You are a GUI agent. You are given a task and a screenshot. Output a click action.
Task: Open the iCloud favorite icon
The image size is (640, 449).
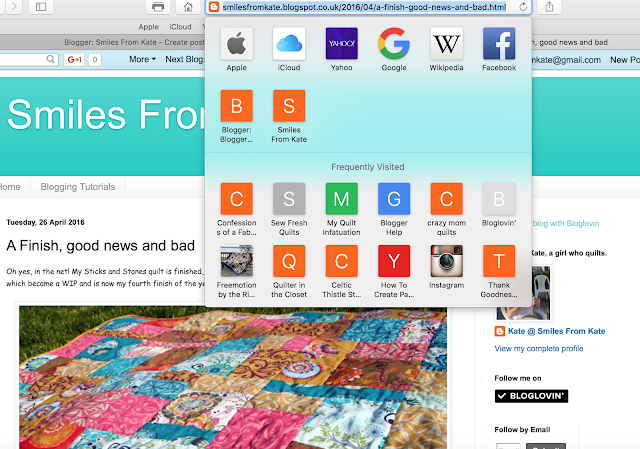pyautogui.click(x=289, y=44)
